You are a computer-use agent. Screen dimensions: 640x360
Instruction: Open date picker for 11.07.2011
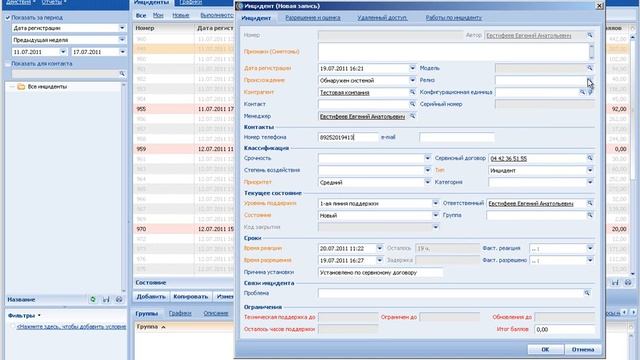[63, 52]
